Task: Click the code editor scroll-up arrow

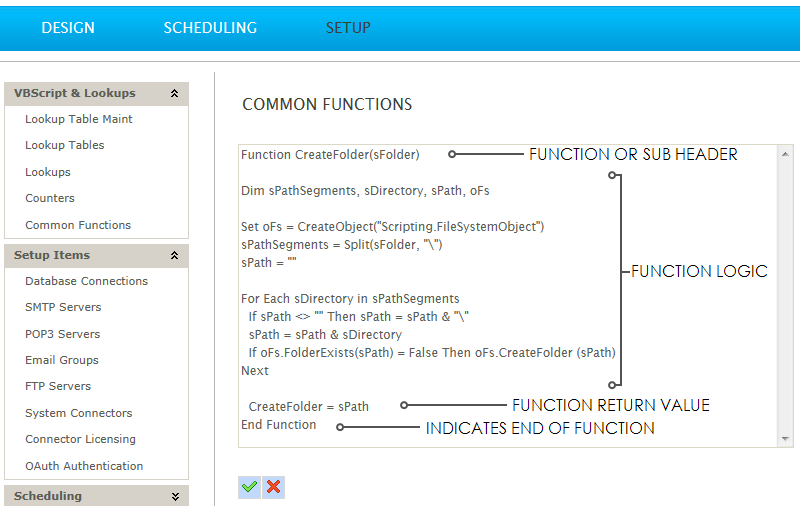Action: tap(786, 154)
